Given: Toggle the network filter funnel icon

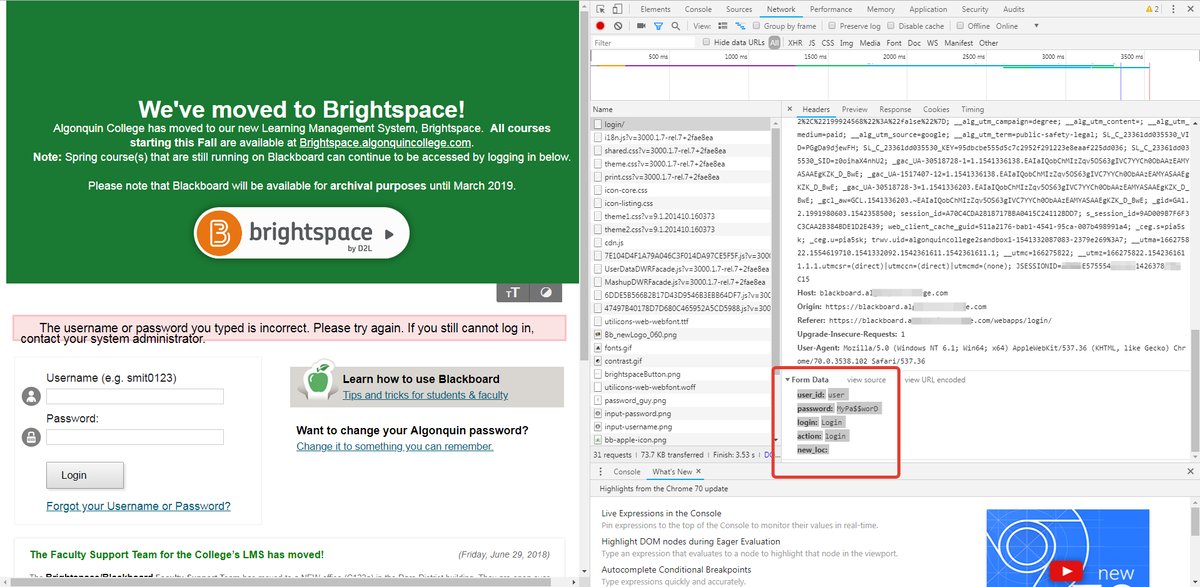Looking at the screenshot, I should (659, 26).
